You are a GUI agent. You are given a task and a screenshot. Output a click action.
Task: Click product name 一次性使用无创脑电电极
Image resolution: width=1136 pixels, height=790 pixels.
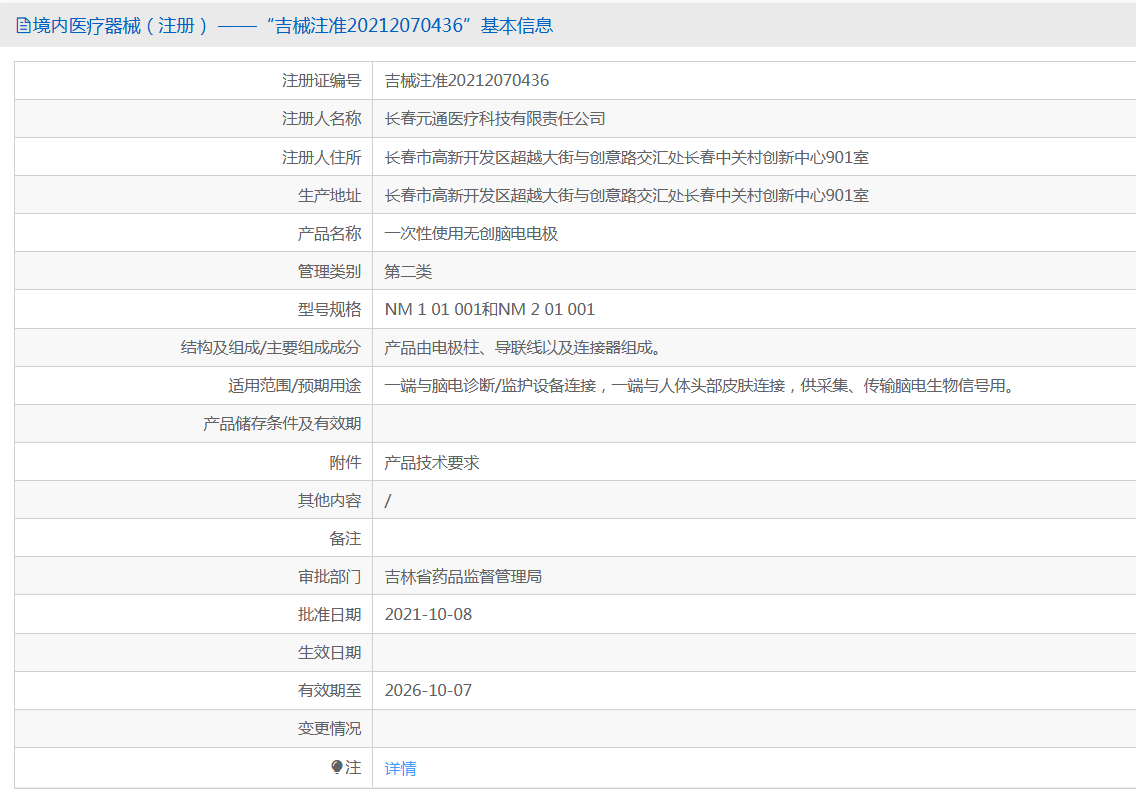click(471, 233)
